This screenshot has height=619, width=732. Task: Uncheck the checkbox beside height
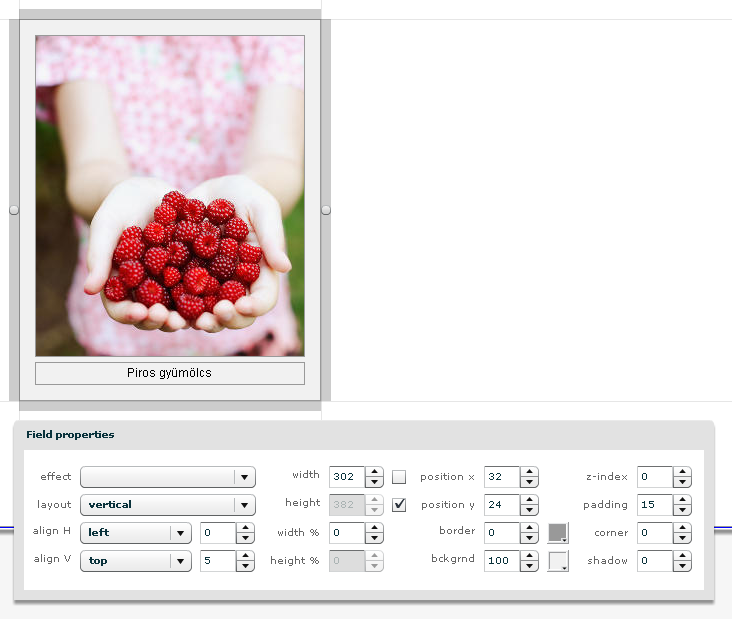(x=399, y=505)
